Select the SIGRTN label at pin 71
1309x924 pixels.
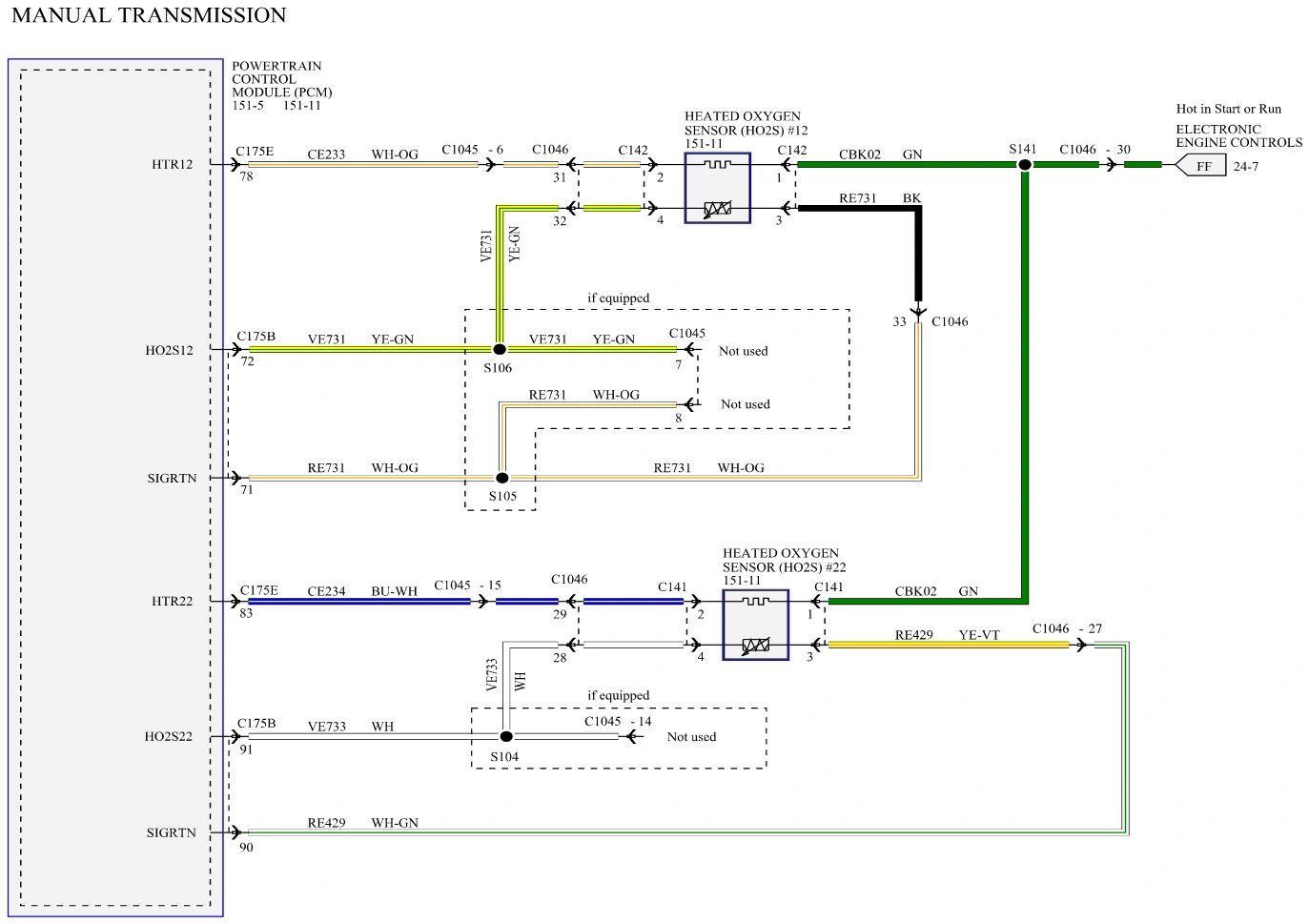tap(172, 478)
